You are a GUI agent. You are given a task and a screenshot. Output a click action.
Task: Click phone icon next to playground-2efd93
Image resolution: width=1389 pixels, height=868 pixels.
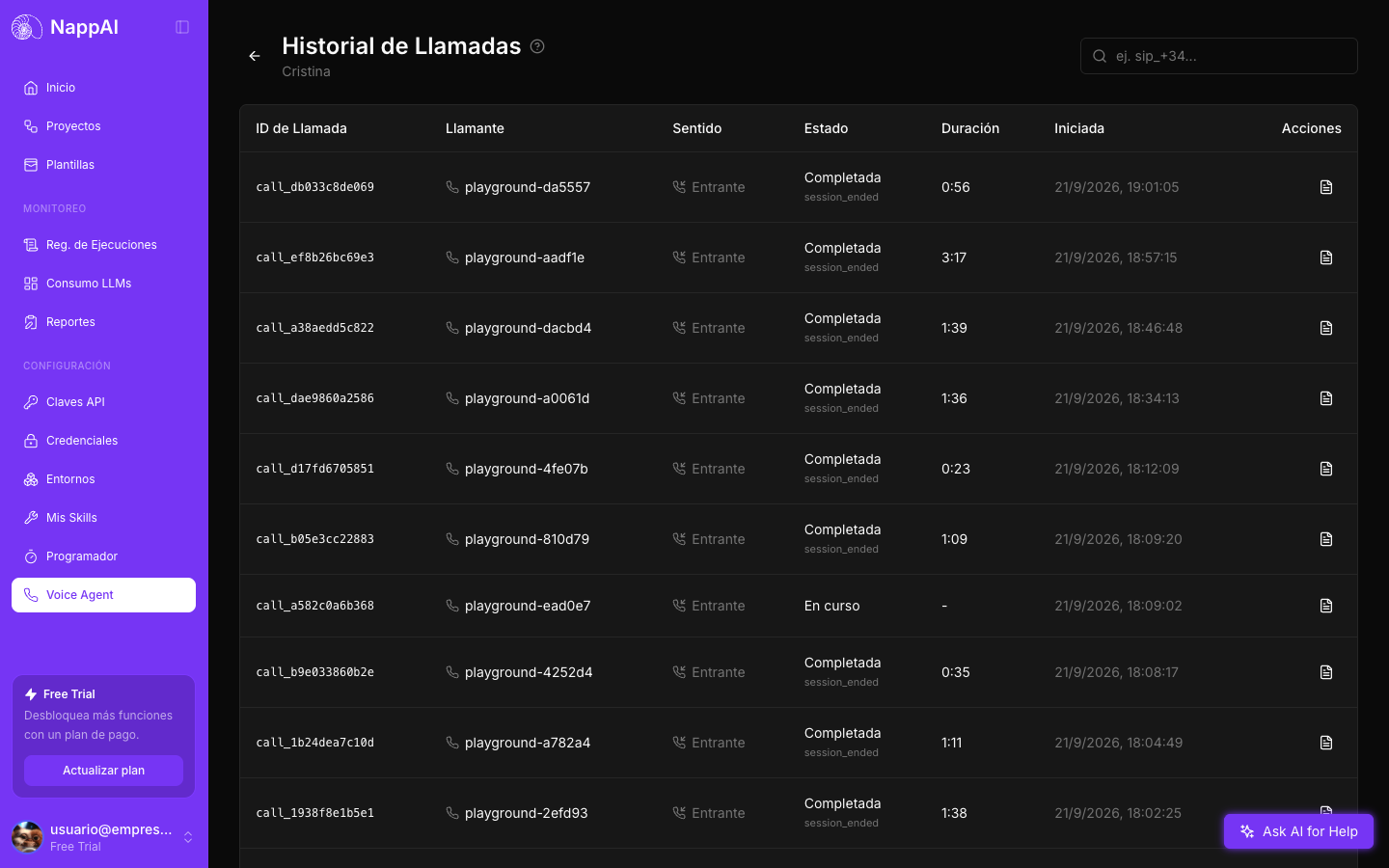(x=452, y=813)
